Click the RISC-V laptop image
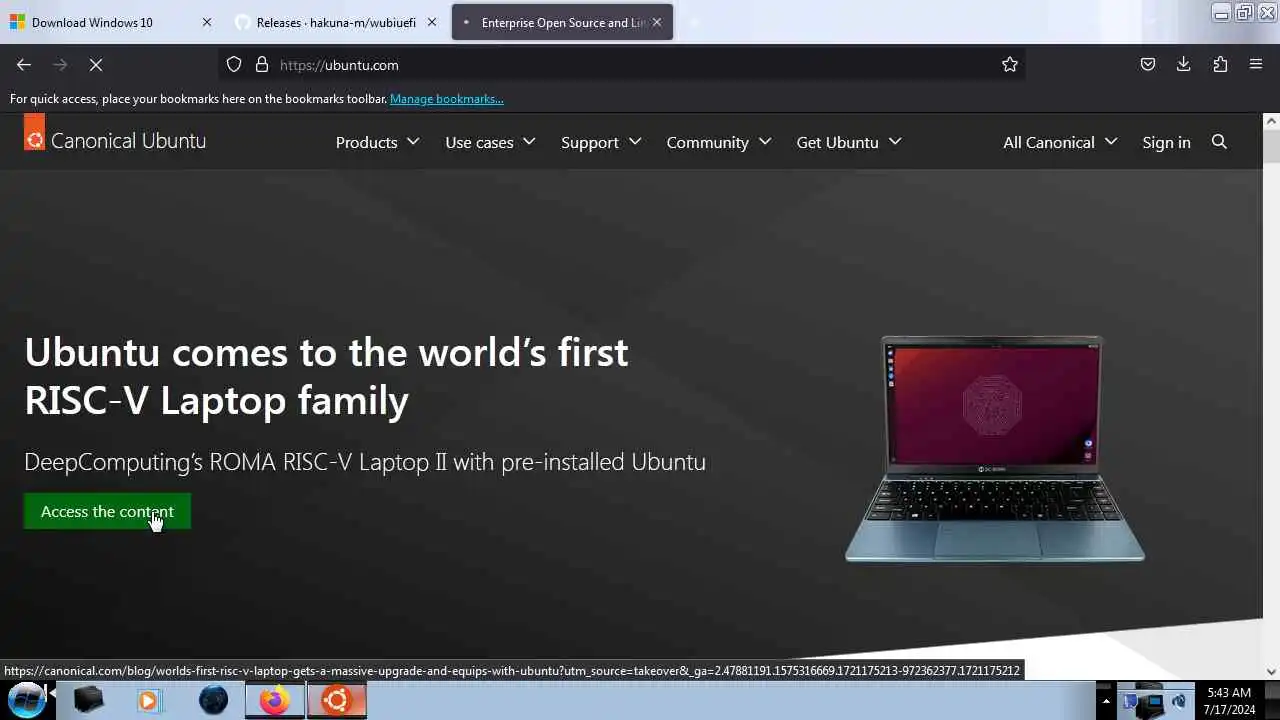 tap(994, 448)
